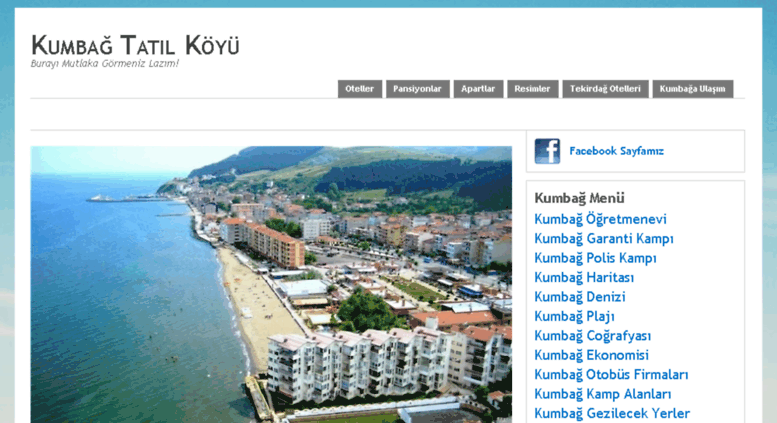Image resolution: width=777 pixels, height=423 pixels.
Task: Click the aerial beach photo of Kumbağ
Action: 271,284
